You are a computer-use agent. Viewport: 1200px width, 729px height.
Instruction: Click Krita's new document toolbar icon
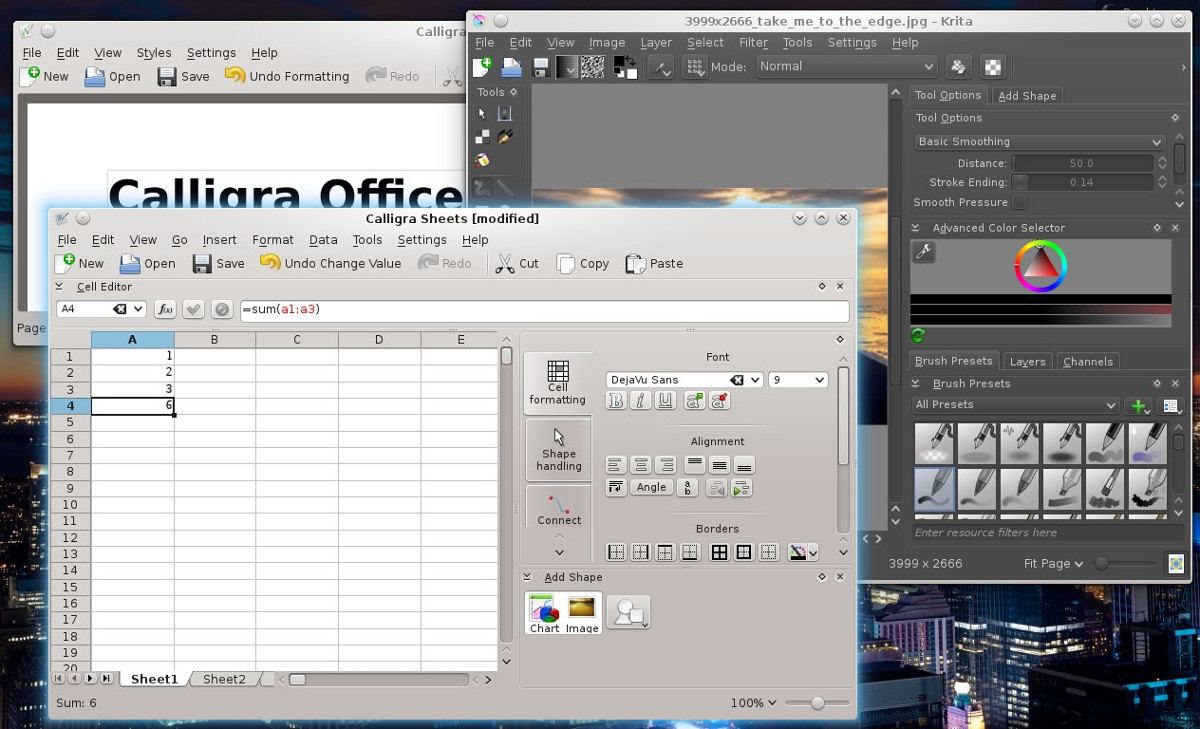coord(483,67)
